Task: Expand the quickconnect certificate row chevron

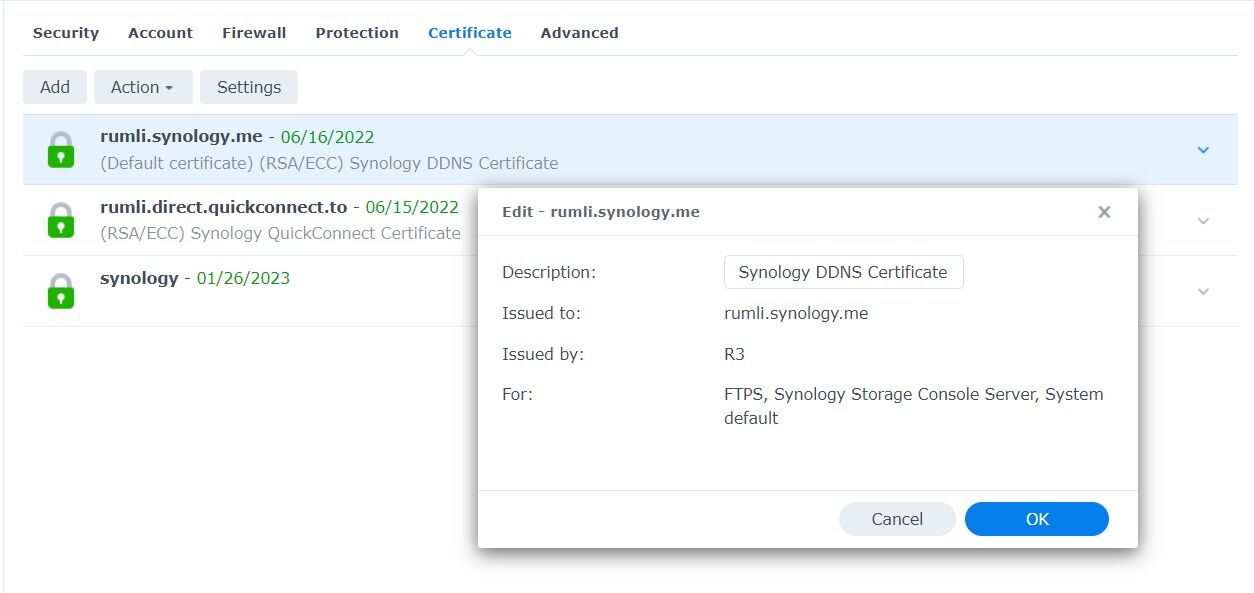Action: click(x=1203, y=221)
